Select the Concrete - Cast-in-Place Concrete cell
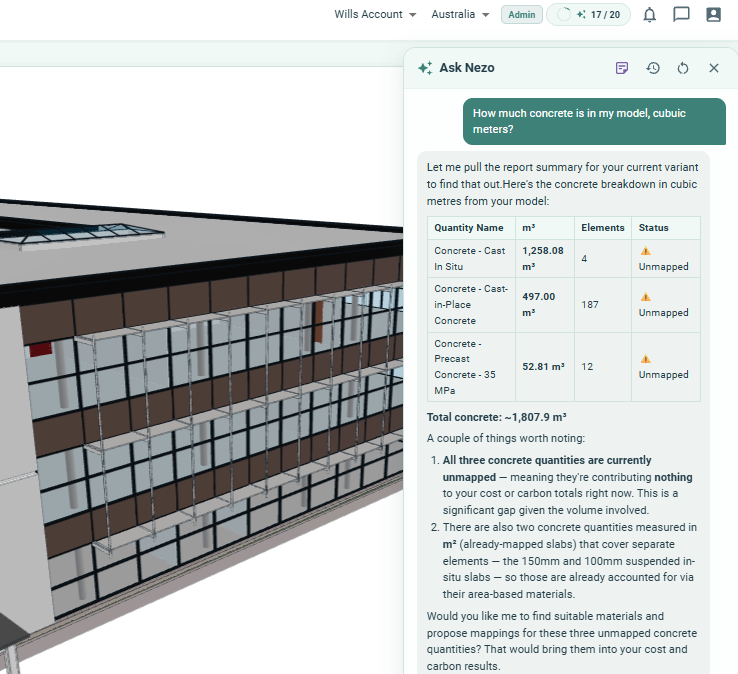This screenshot has width=738, height=674. point(471,305)
